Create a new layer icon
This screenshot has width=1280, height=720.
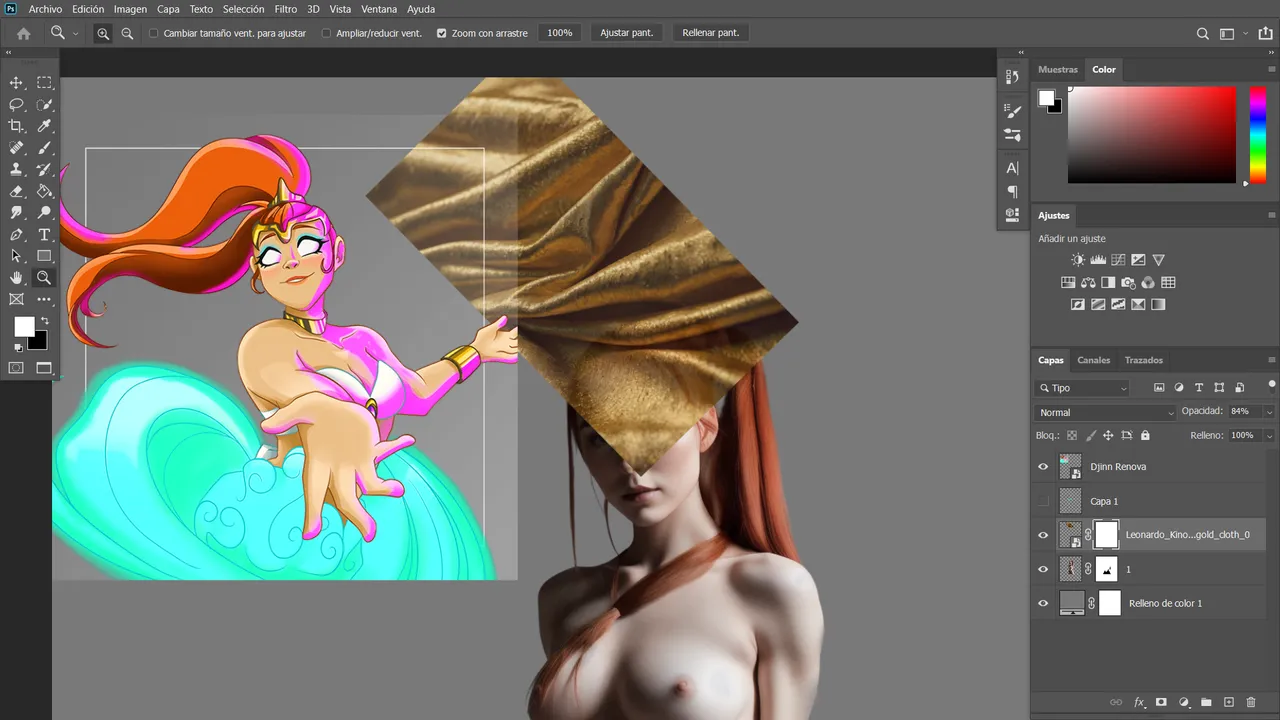click(1229, 702)
